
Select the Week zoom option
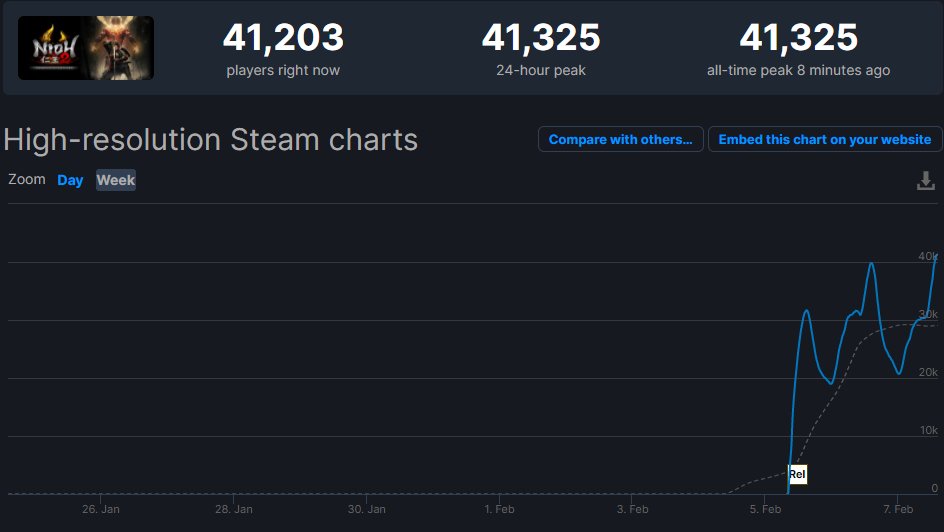pos(116,180)
